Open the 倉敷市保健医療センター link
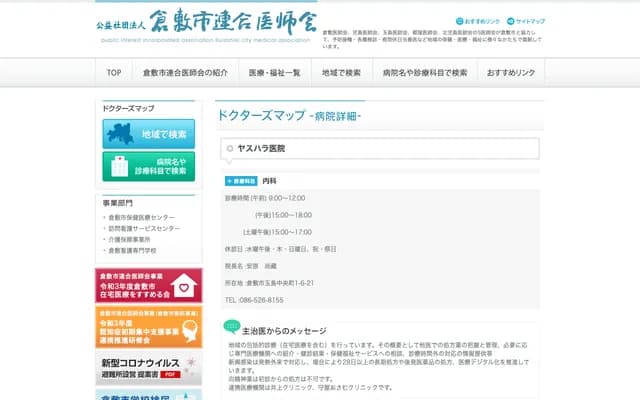 coord(141,217)
